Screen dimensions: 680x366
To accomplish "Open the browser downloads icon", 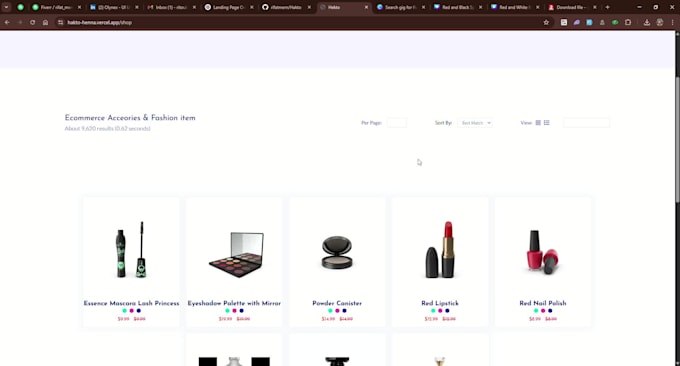I will point(647,22).
